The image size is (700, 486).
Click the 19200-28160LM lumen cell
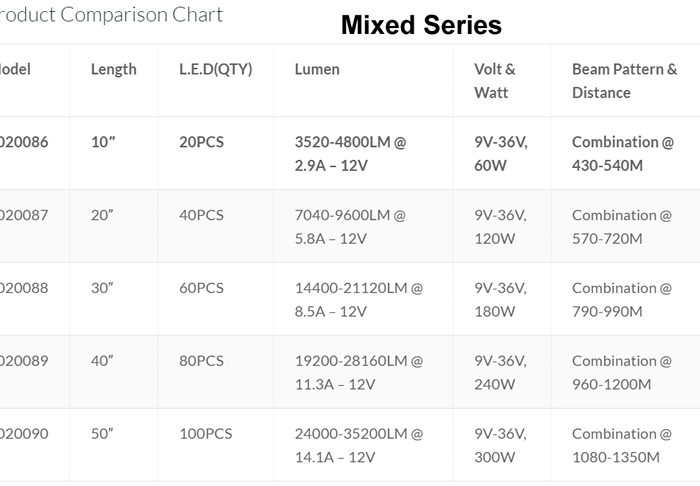[358, 372]
